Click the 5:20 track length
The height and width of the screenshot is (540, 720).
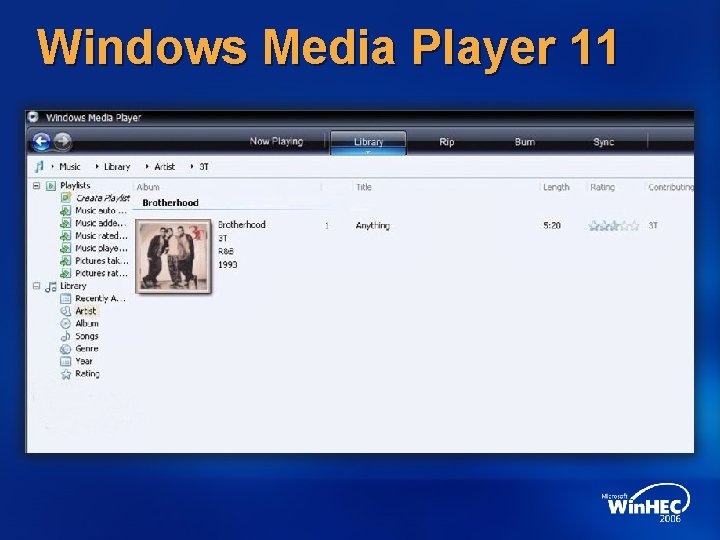[x=552, y=225]
